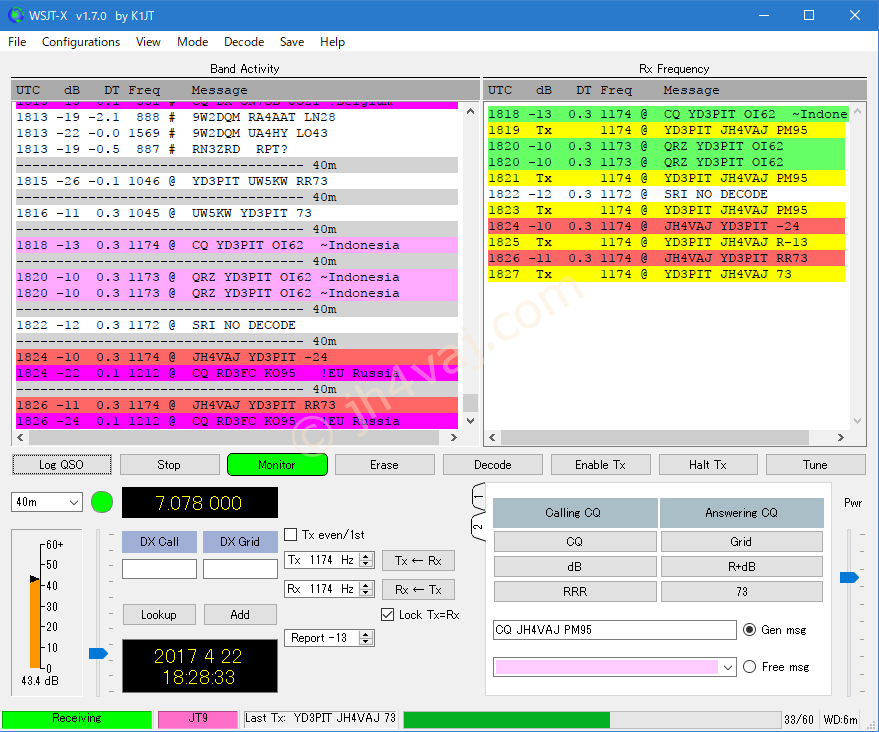Click the Lookup button
Image resolution: width=879 pixels, height=732 pixels.
(x=159, y=614)
